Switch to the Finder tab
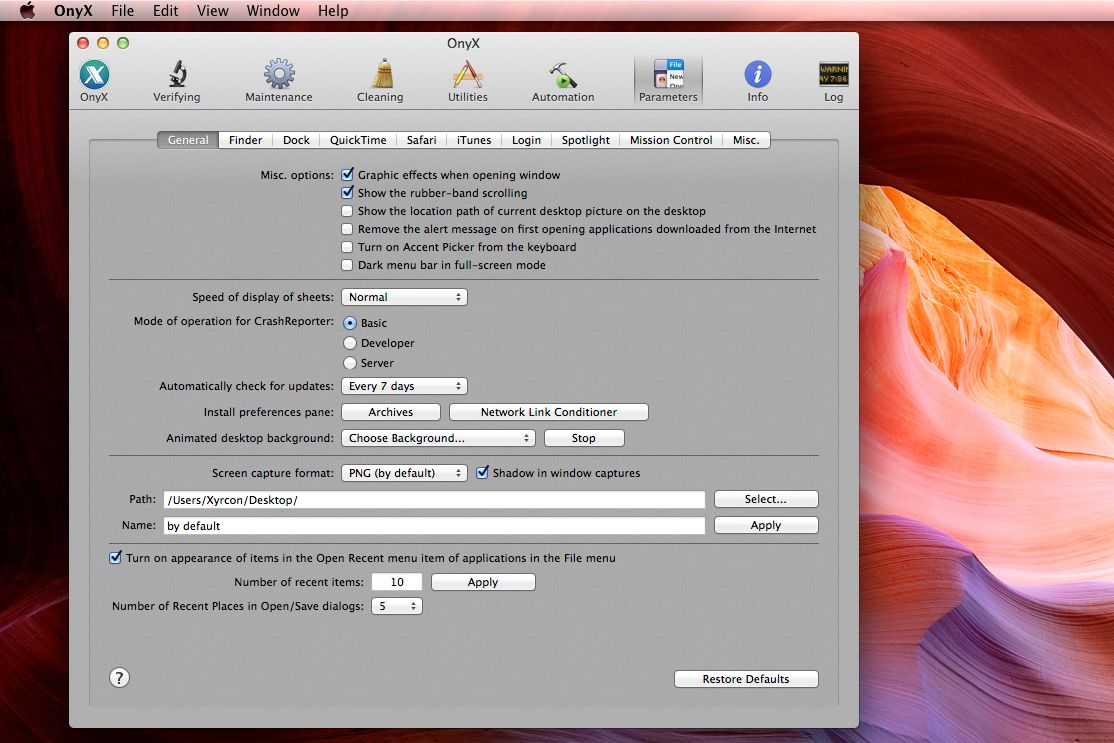Screen dimensions: 1114x743 coord(246,140)
